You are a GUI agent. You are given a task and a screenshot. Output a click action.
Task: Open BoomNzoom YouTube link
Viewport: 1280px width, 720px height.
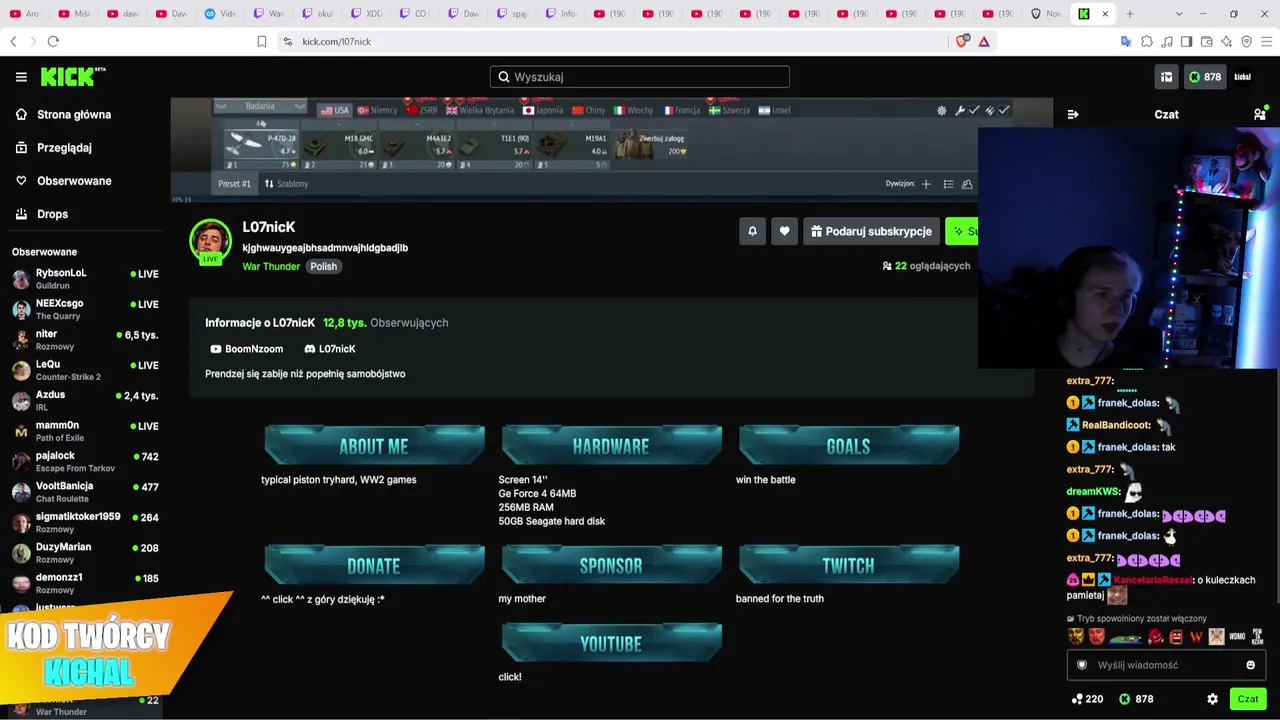[246, 349]
